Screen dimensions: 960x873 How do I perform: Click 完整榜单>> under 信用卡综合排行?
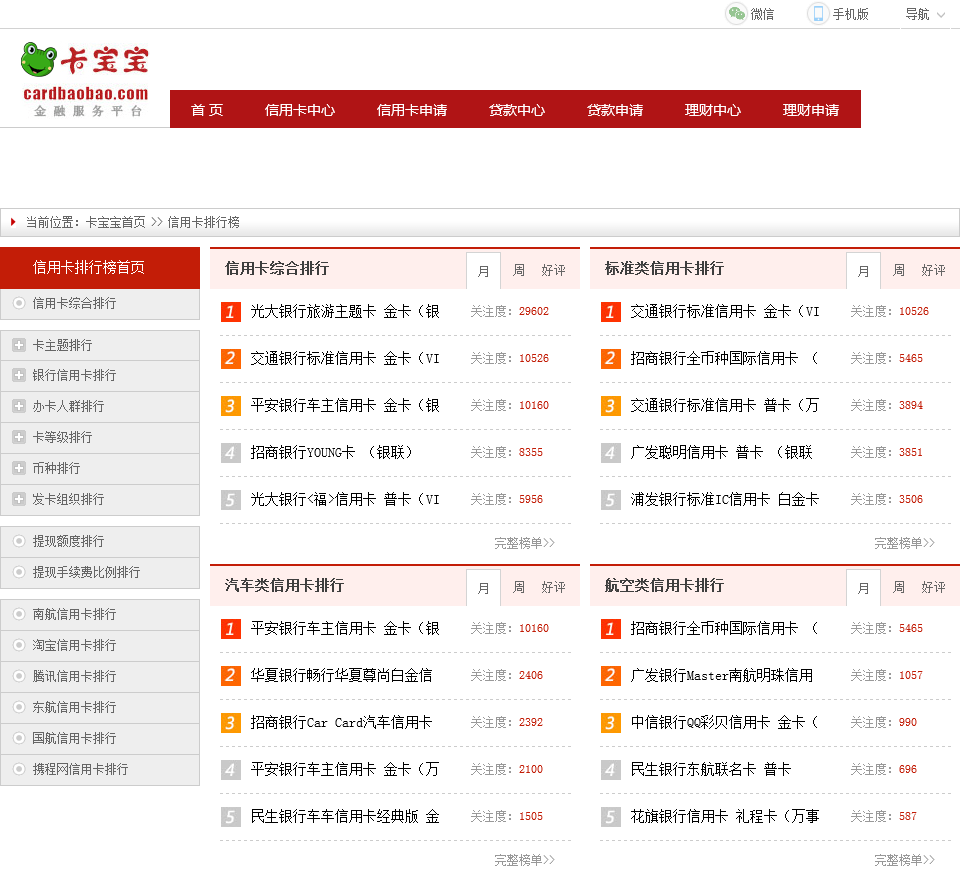[525, 543]
